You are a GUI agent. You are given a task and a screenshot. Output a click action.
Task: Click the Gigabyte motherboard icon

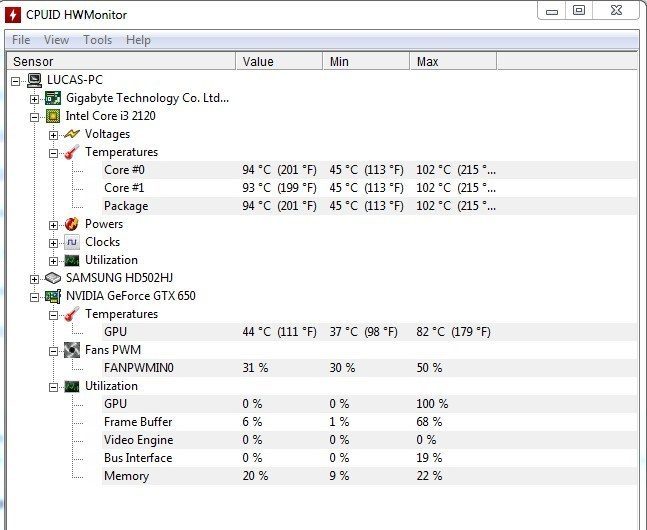point(53,98)
